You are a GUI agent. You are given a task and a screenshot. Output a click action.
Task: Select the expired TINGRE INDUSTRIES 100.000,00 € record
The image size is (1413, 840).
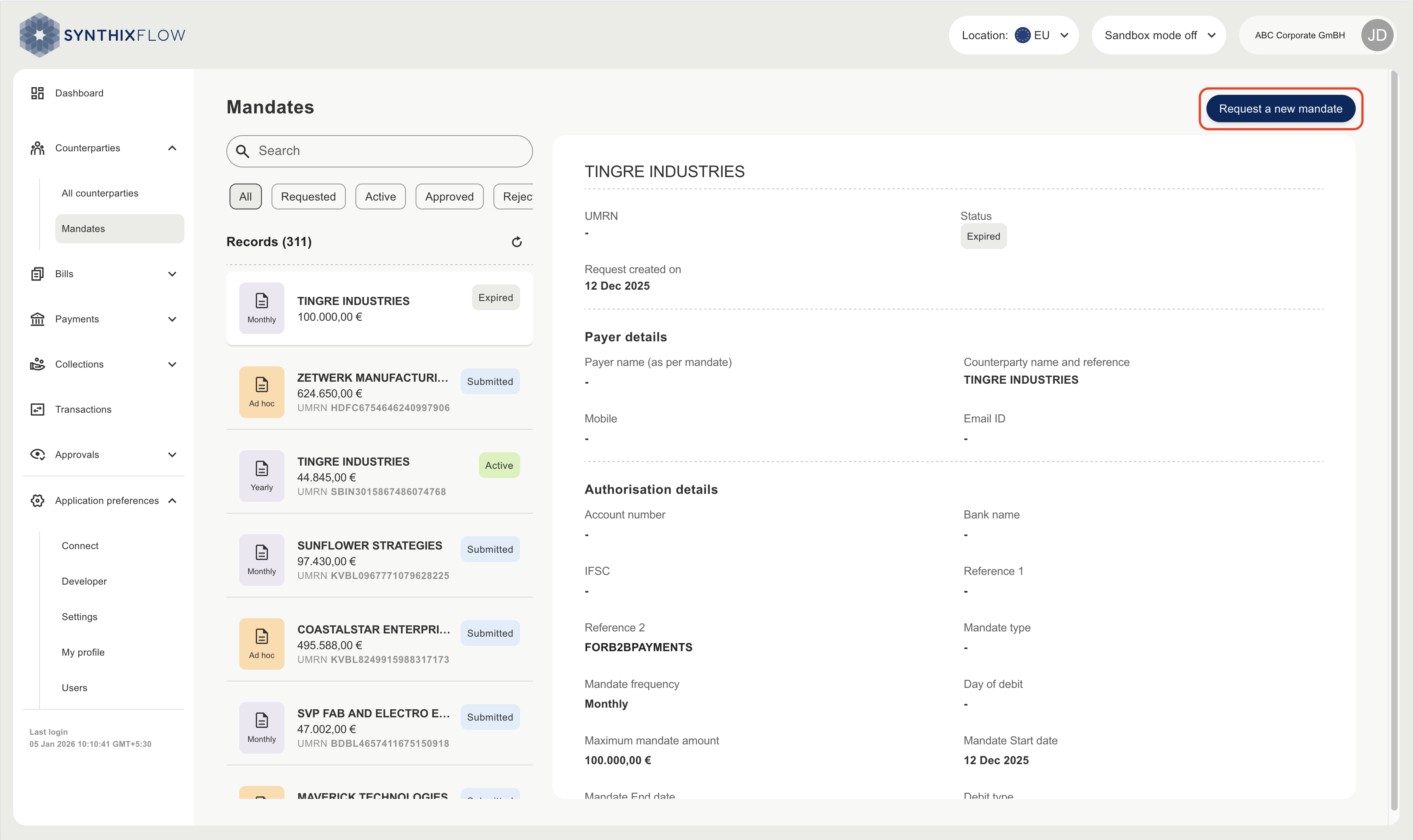379,308
